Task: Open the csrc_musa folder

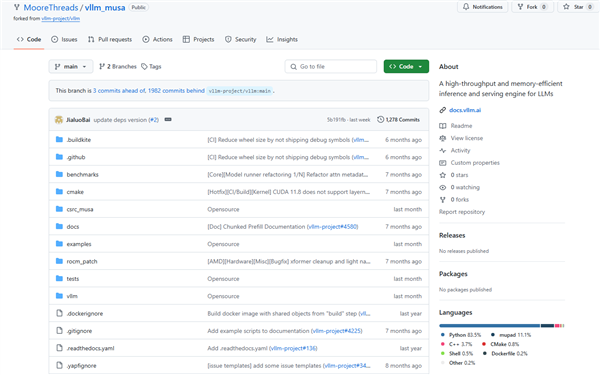Action: [80, 209]
